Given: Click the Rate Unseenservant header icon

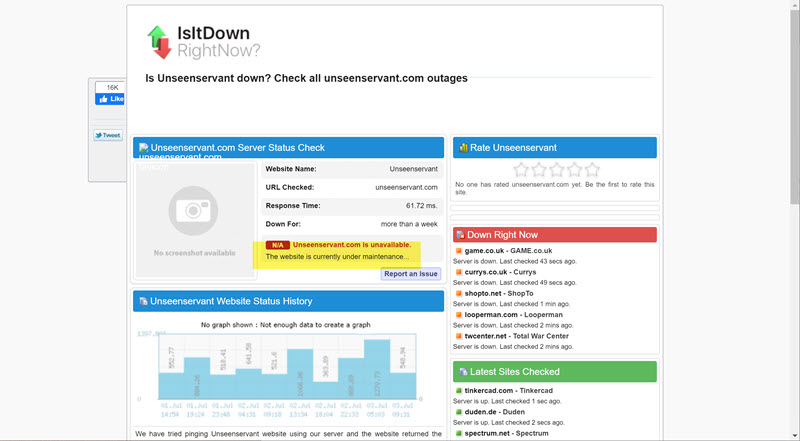Looking at the screenshot, I should tap(463, 148).
